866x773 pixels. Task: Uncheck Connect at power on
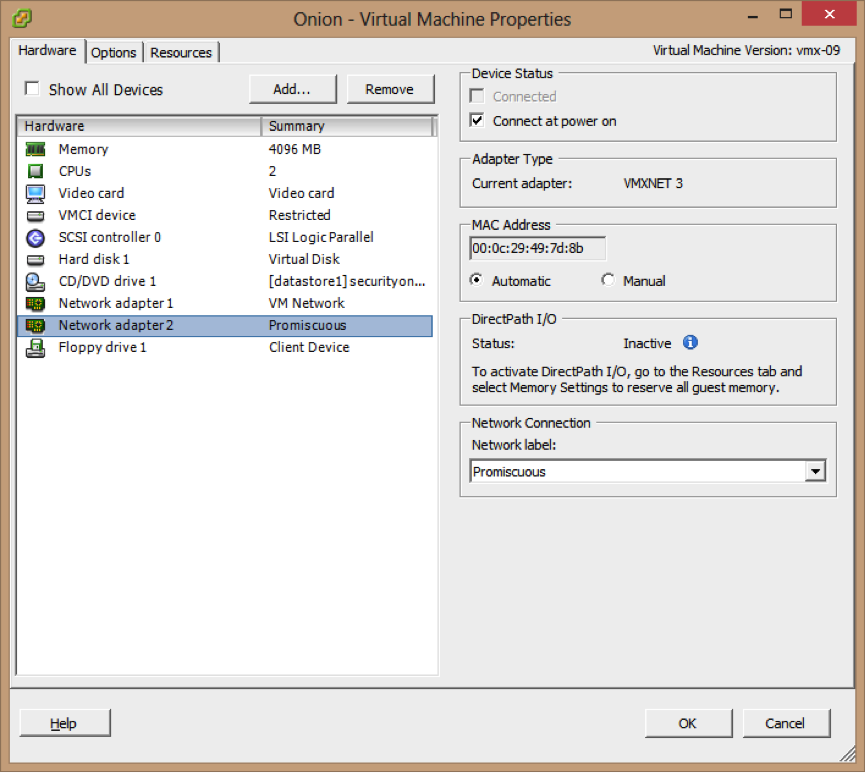477,120
